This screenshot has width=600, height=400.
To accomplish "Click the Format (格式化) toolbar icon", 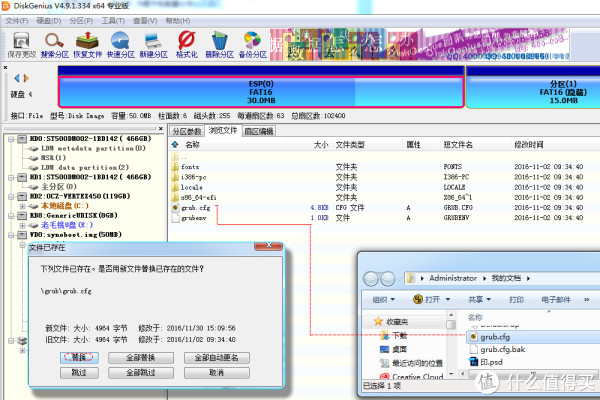I will point(187,45).
